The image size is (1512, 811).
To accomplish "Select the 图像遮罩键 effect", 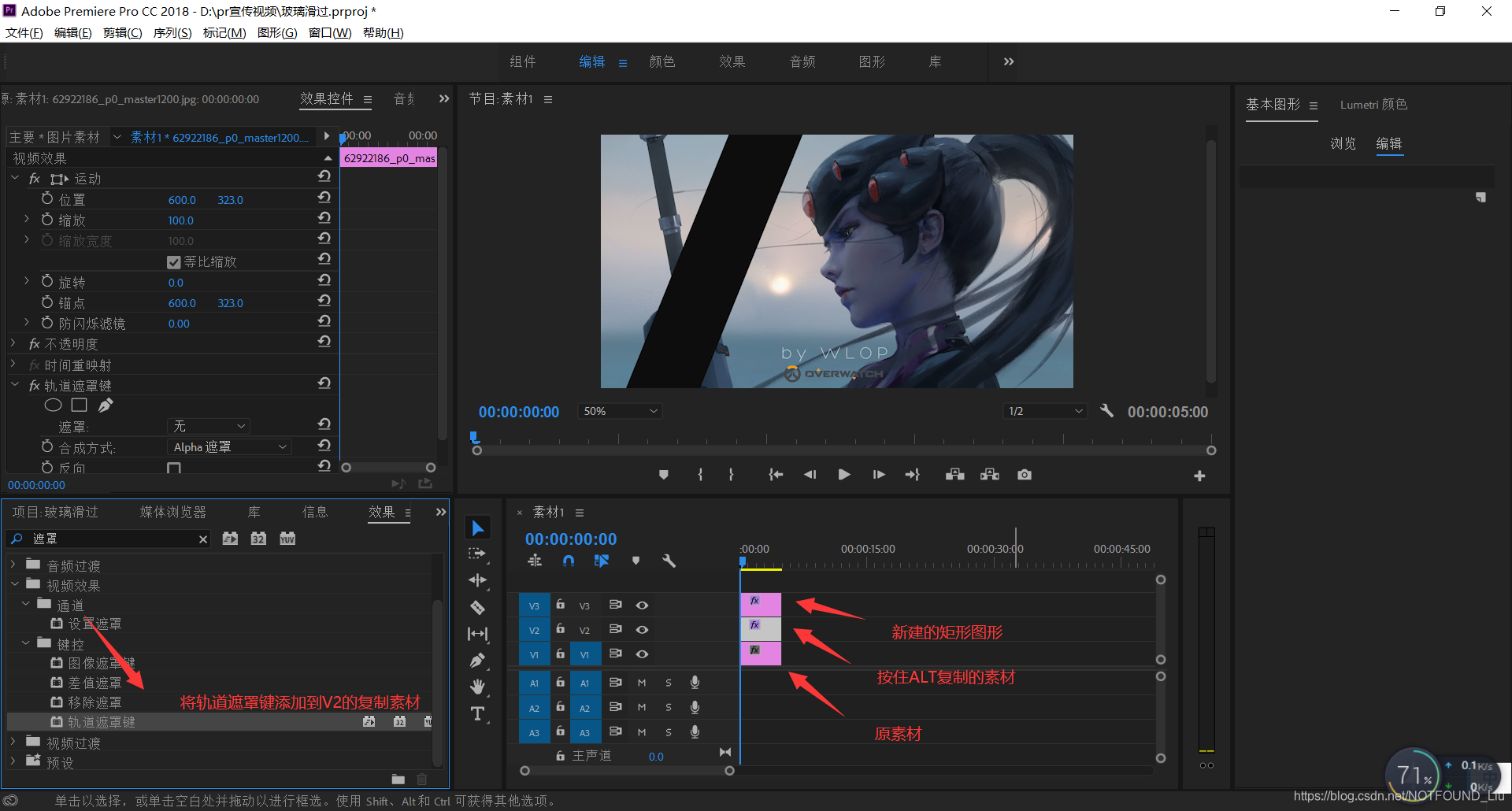I will coord(102,663).
